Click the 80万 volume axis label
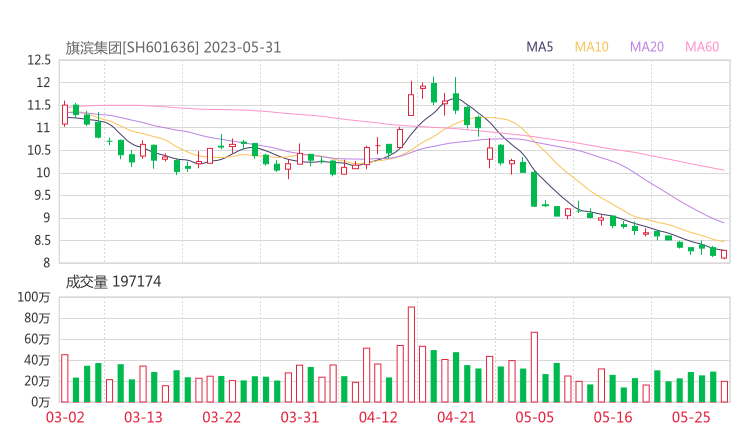Image resolution: width=740 pixels, height=440 pixels. 37,318
